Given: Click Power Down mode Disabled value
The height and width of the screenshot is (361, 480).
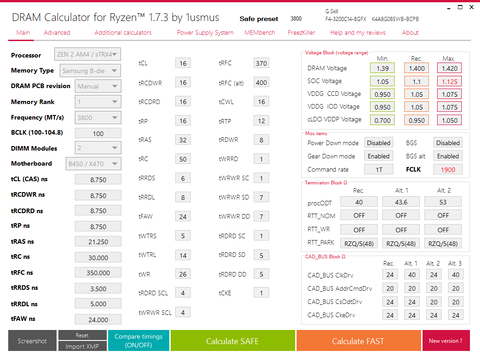Looking at the screenshot, I should tap(379, 143).
